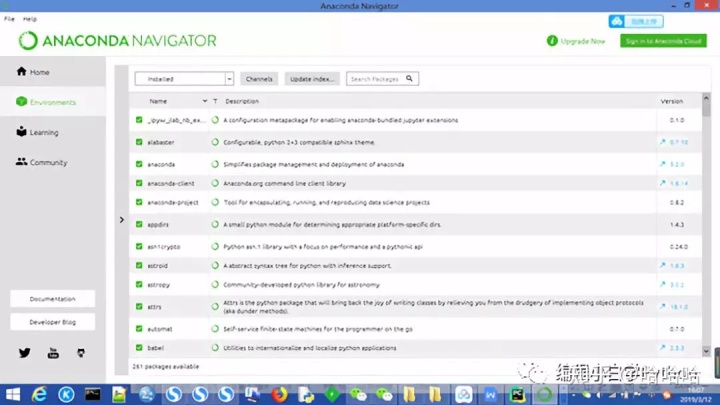Click the update arrow for astroid version
Viewport: 720px width, 405px height.
pyautogui.click(x=663, y=265)
